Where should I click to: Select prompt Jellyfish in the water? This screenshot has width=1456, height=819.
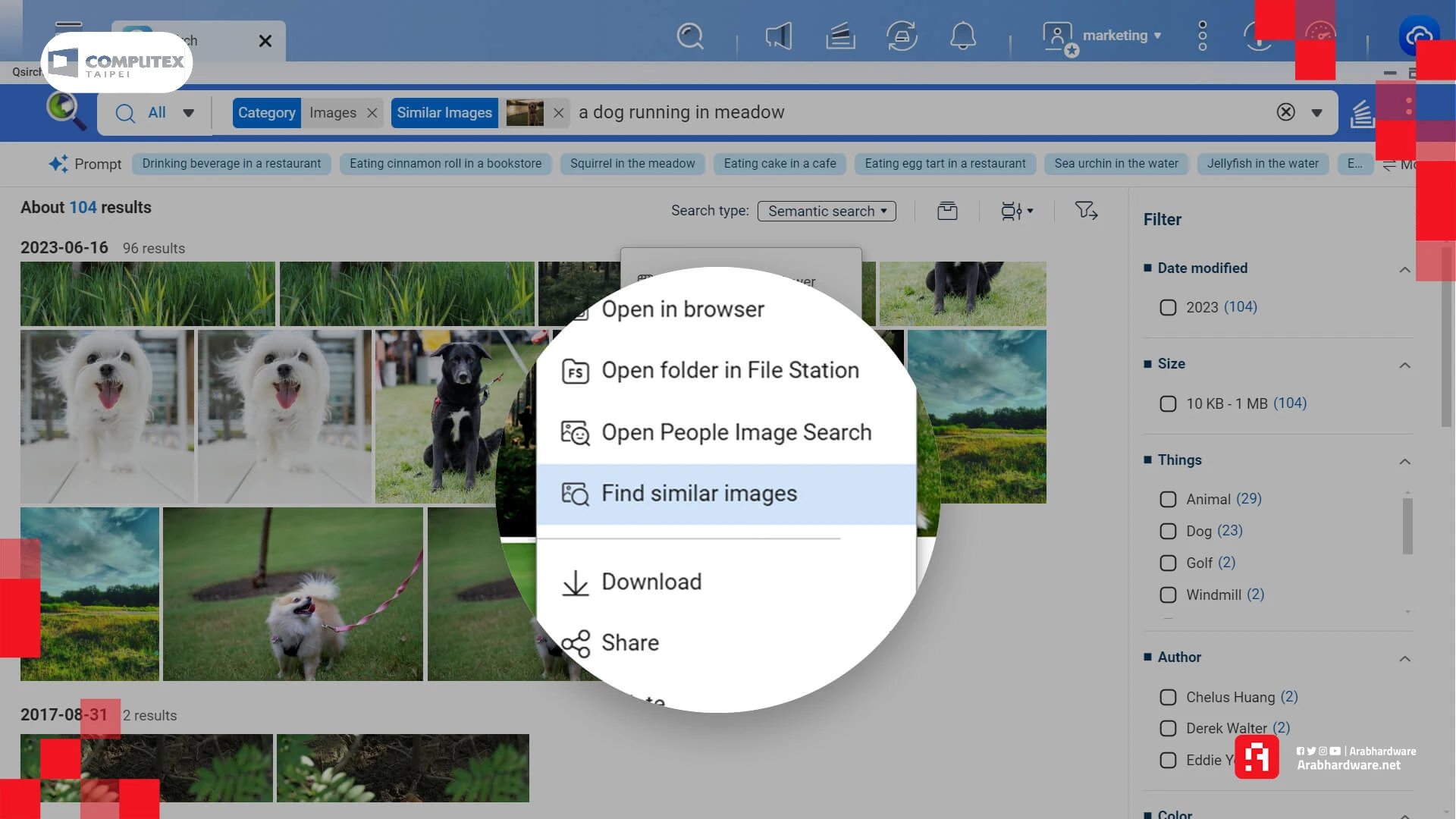point(1263,164)
